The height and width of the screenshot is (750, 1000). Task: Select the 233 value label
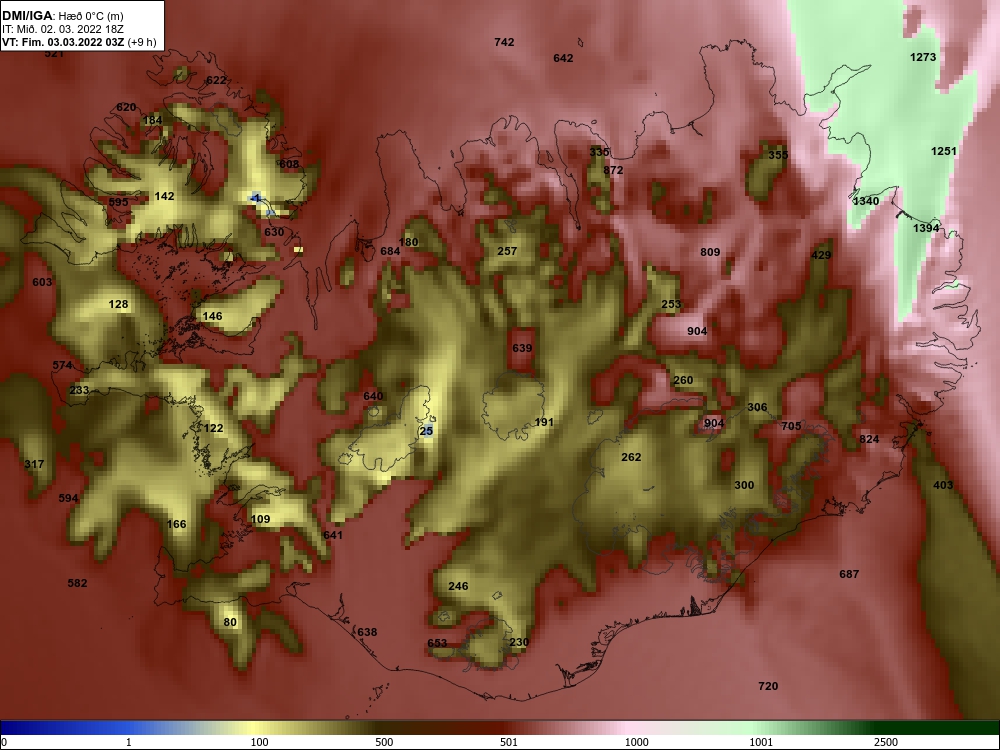coord(79,390)
